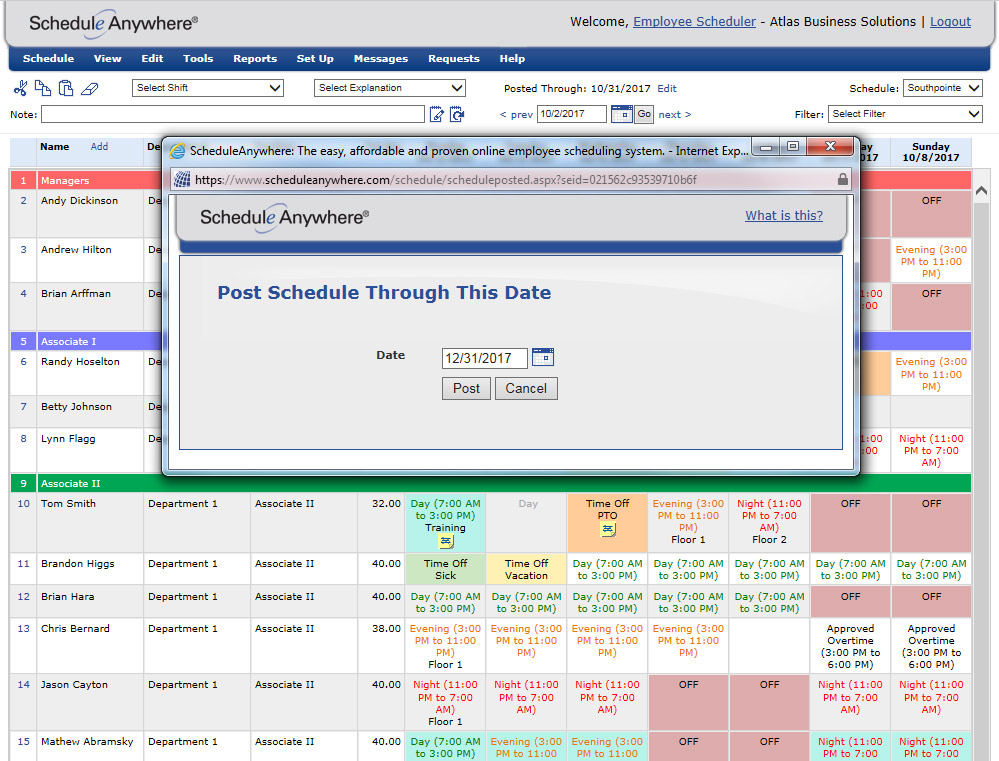Click the Go button
999x761 pixels.
(x=644, y=114)
